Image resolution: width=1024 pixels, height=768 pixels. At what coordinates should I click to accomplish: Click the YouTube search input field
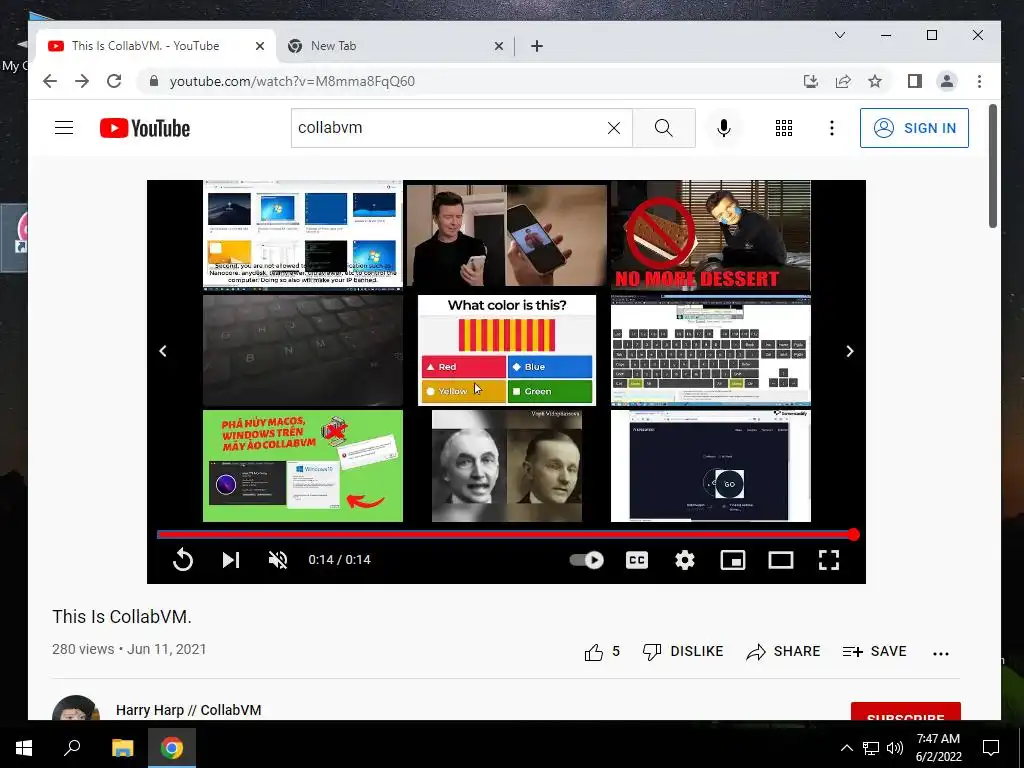click(447, 128)
